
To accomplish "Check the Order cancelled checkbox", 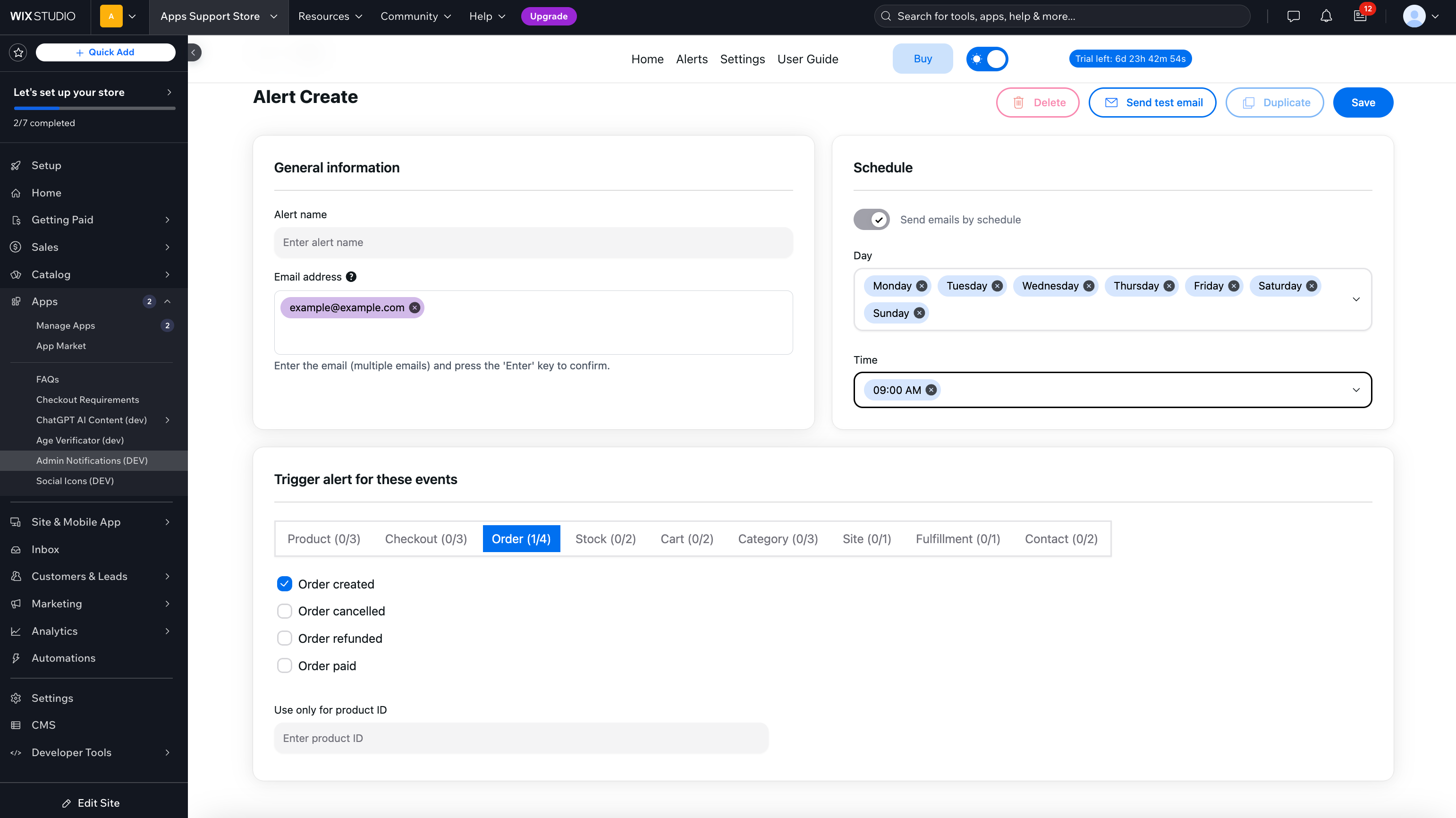I will (x=284, y=611).
